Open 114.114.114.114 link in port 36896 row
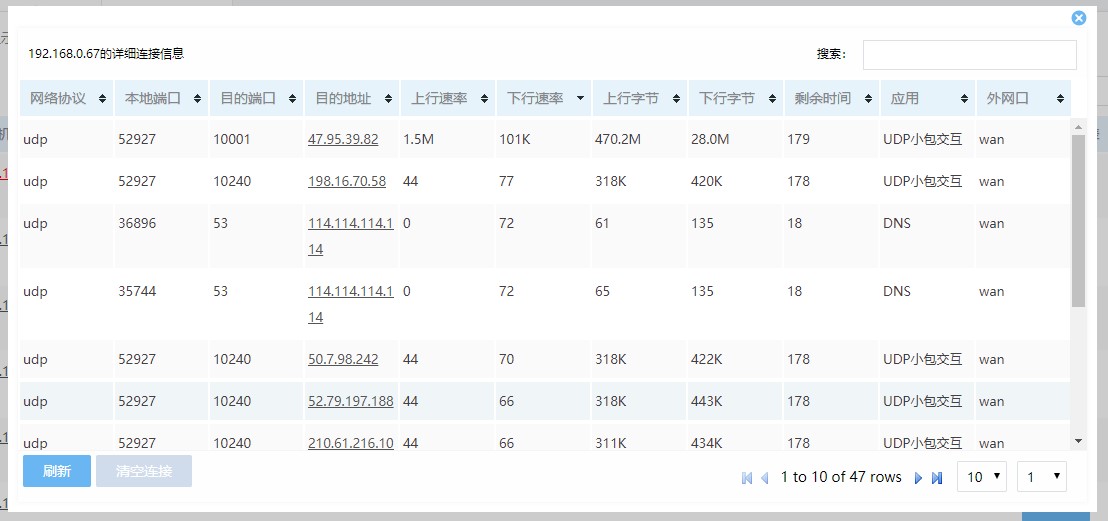 350,236
